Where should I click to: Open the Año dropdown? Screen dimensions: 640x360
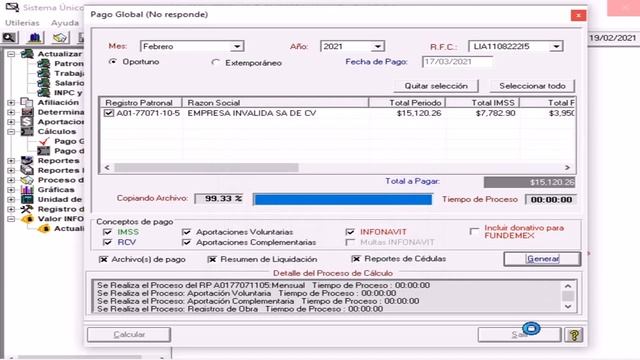coord(378,47)
